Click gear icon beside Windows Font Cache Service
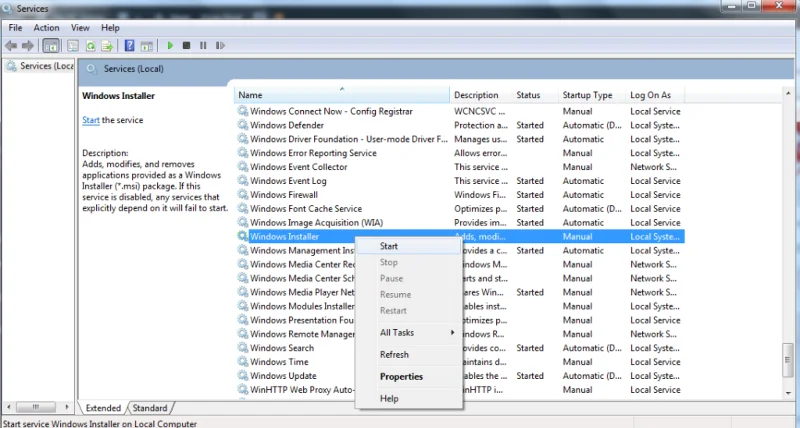 [x=243, y=209]
